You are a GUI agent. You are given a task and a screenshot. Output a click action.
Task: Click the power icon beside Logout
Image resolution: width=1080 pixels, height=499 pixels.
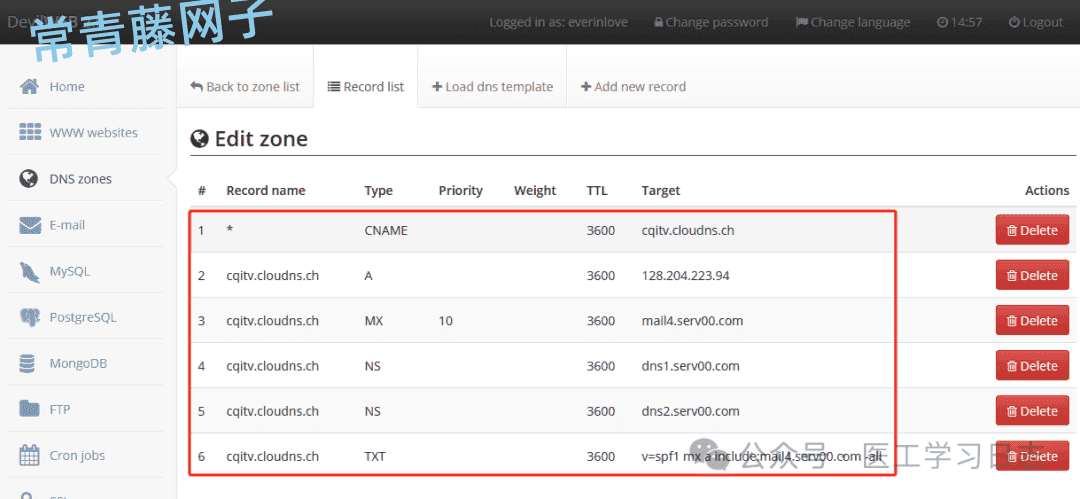point(1014,22)
